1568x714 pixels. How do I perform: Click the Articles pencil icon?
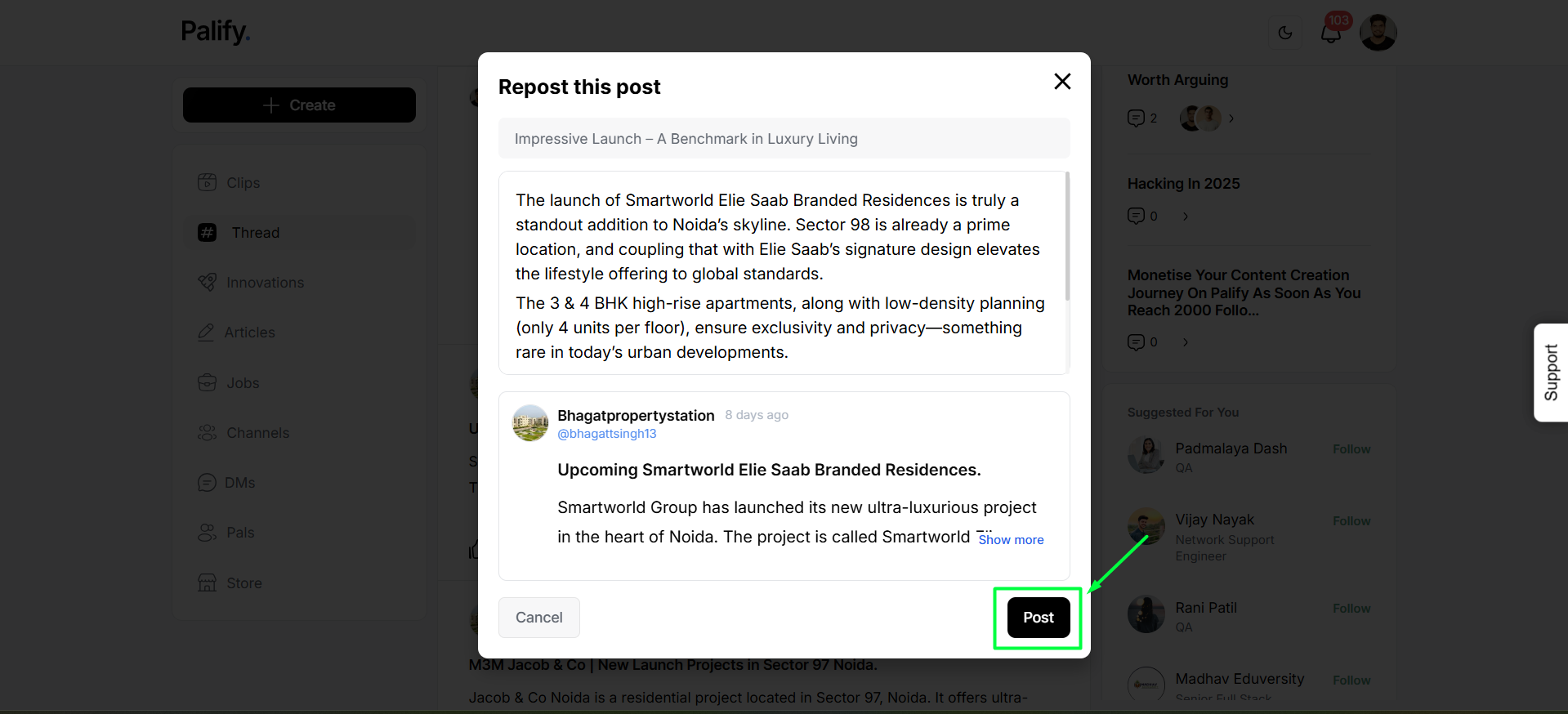206,332
